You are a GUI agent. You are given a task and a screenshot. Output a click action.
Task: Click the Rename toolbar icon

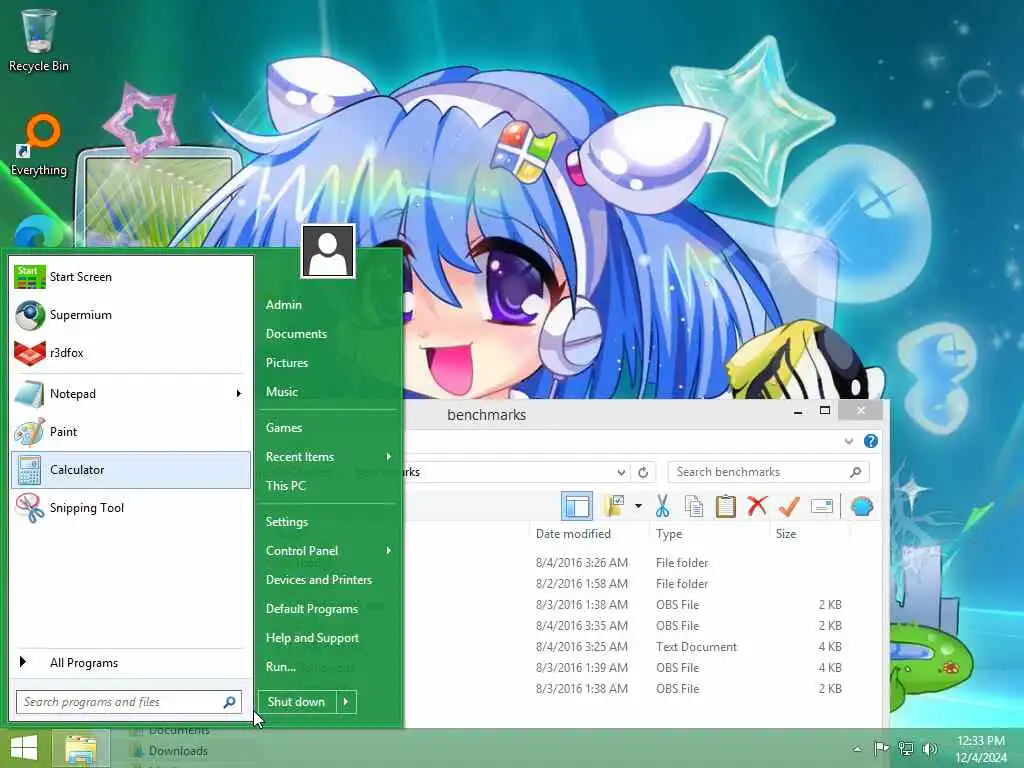tap(822, 506)
